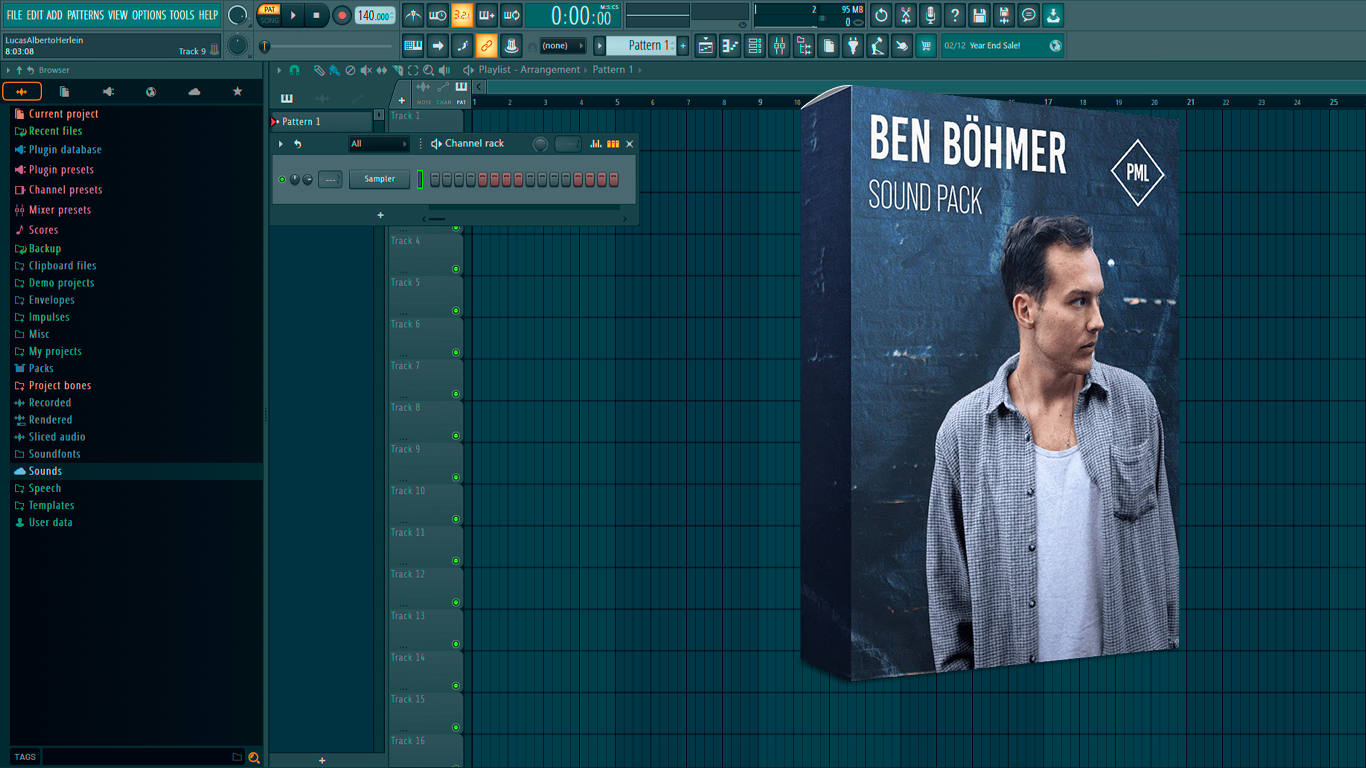This screenshot has height=768, width=1366.
Task: Select the slip tool in playlist toolbar
Action: pyautogui.click(x=381, y=70)
